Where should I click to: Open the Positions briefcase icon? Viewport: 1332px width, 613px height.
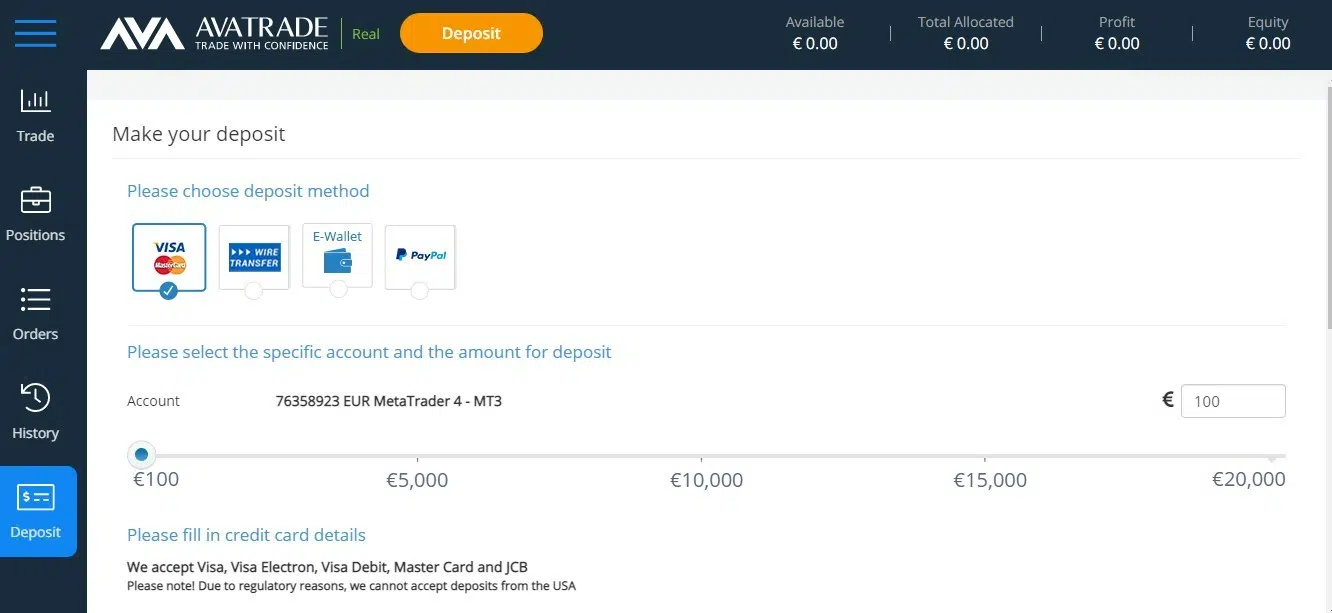35,200
